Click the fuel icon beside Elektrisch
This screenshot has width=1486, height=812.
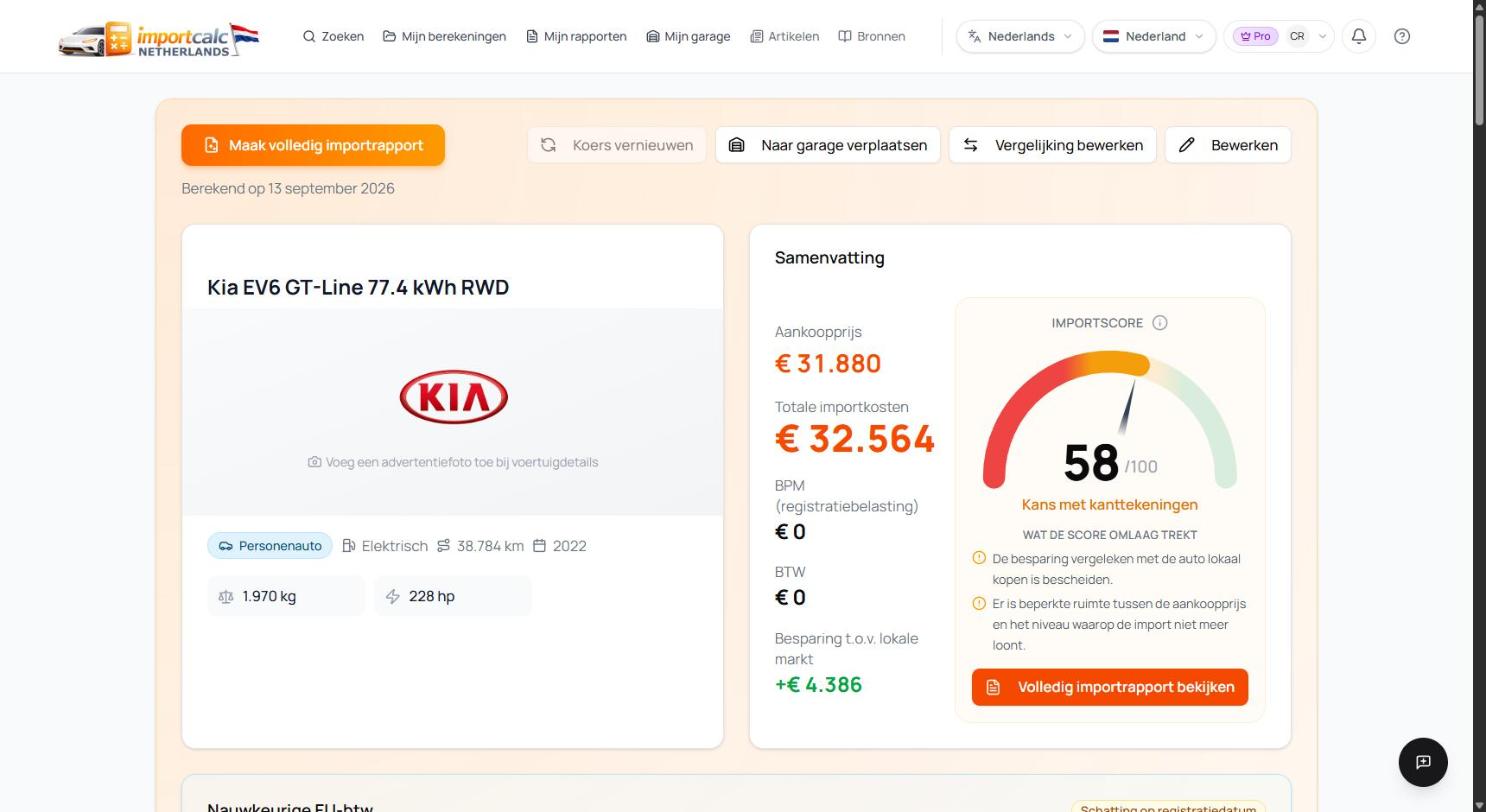tap(349, 546)
